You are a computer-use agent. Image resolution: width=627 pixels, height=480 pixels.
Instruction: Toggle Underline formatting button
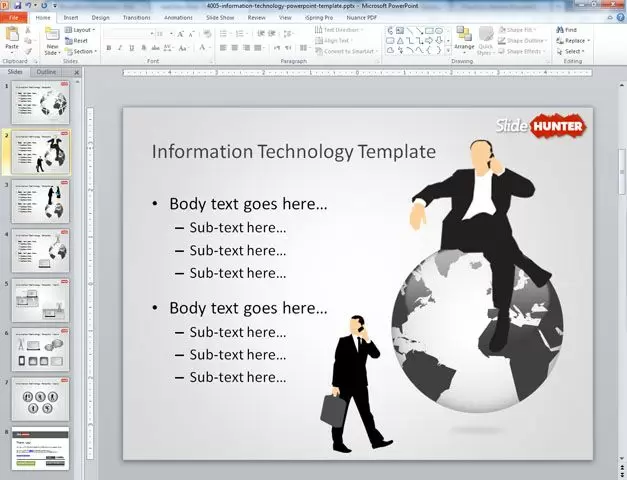(x=131, y=48)
